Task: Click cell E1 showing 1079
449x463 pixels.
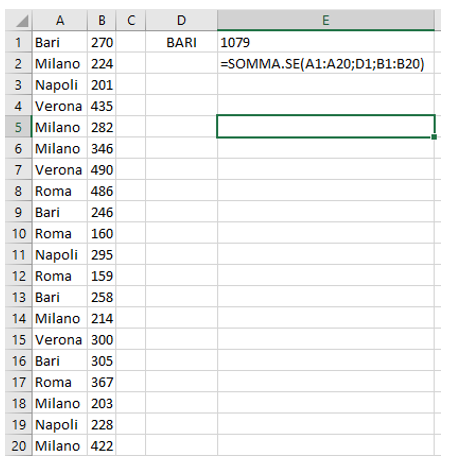Action: point(326,42)
